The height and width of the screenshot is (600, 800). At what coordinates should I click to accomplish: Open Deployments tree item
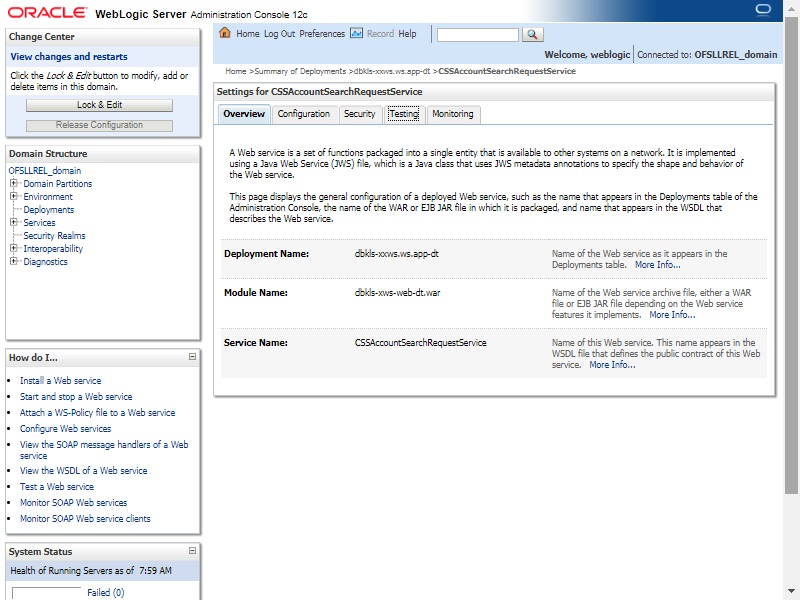coord(48,210)
